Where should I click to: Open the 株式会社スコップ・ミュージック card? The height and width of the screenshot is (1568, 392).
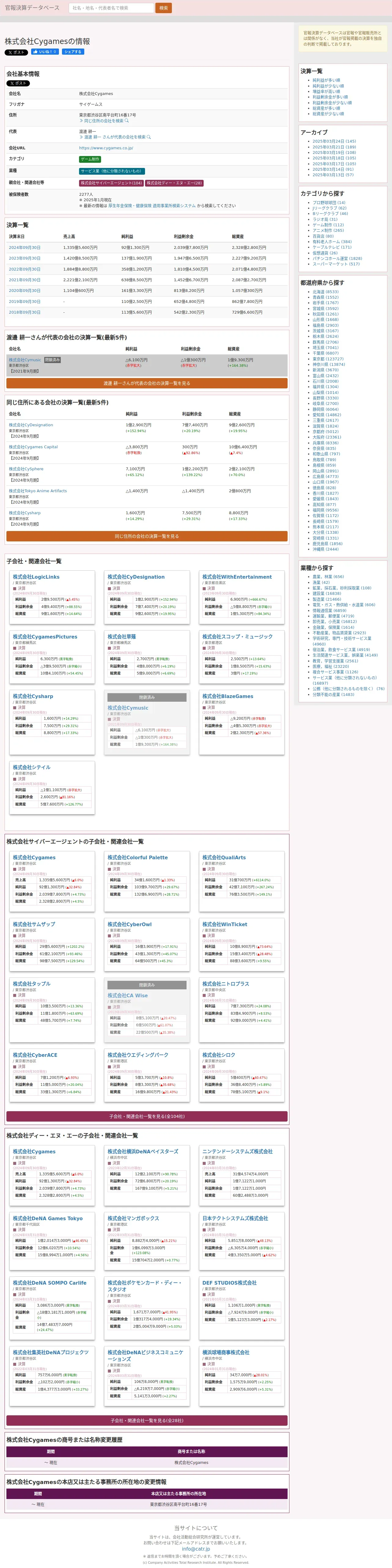(238, 637)
